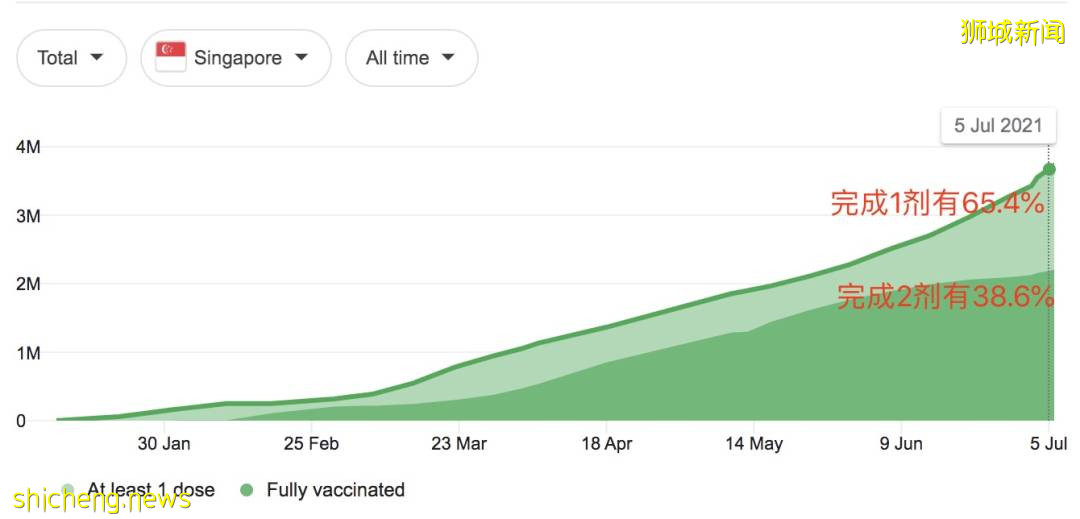Viewport: 1080px width, 519px height.
Task: Click the arrow icon next to All time
Action: pos(447,57)
